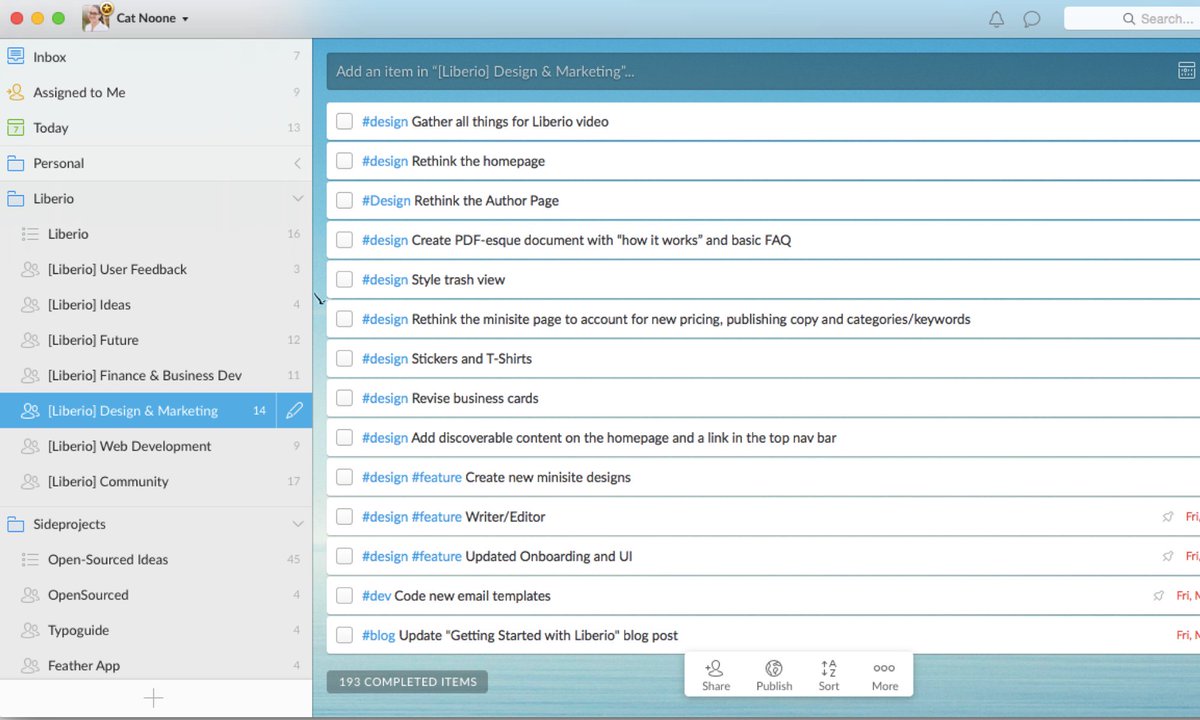Click shared list icon beside [Liberio] Community
1200x720 pixels.
(30, 482)
